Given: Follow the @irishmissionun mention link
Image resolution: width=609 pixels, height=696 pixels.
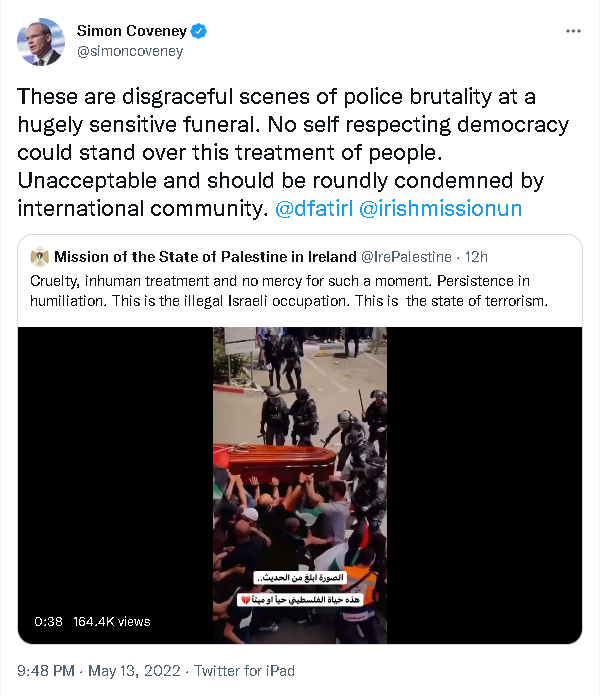Looking at the screenshot, I should click(440, 209).
